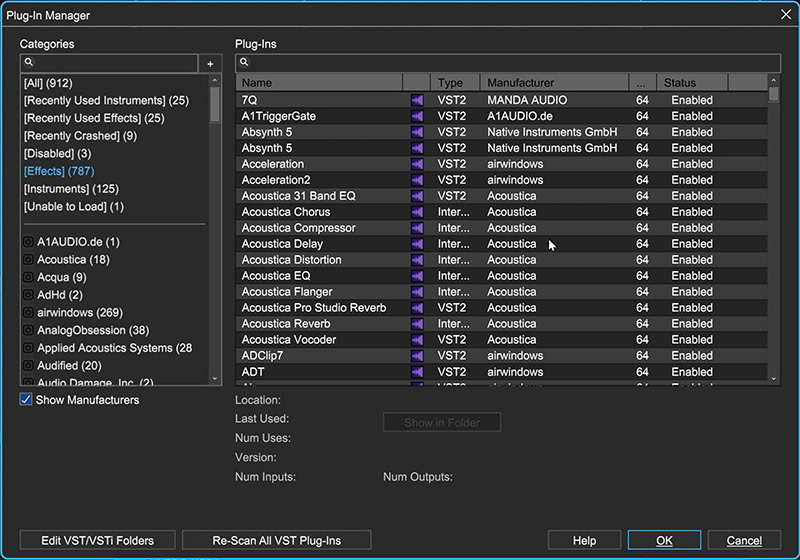Open Edit VST/VSTi Folders

click(x=98, y=541)
